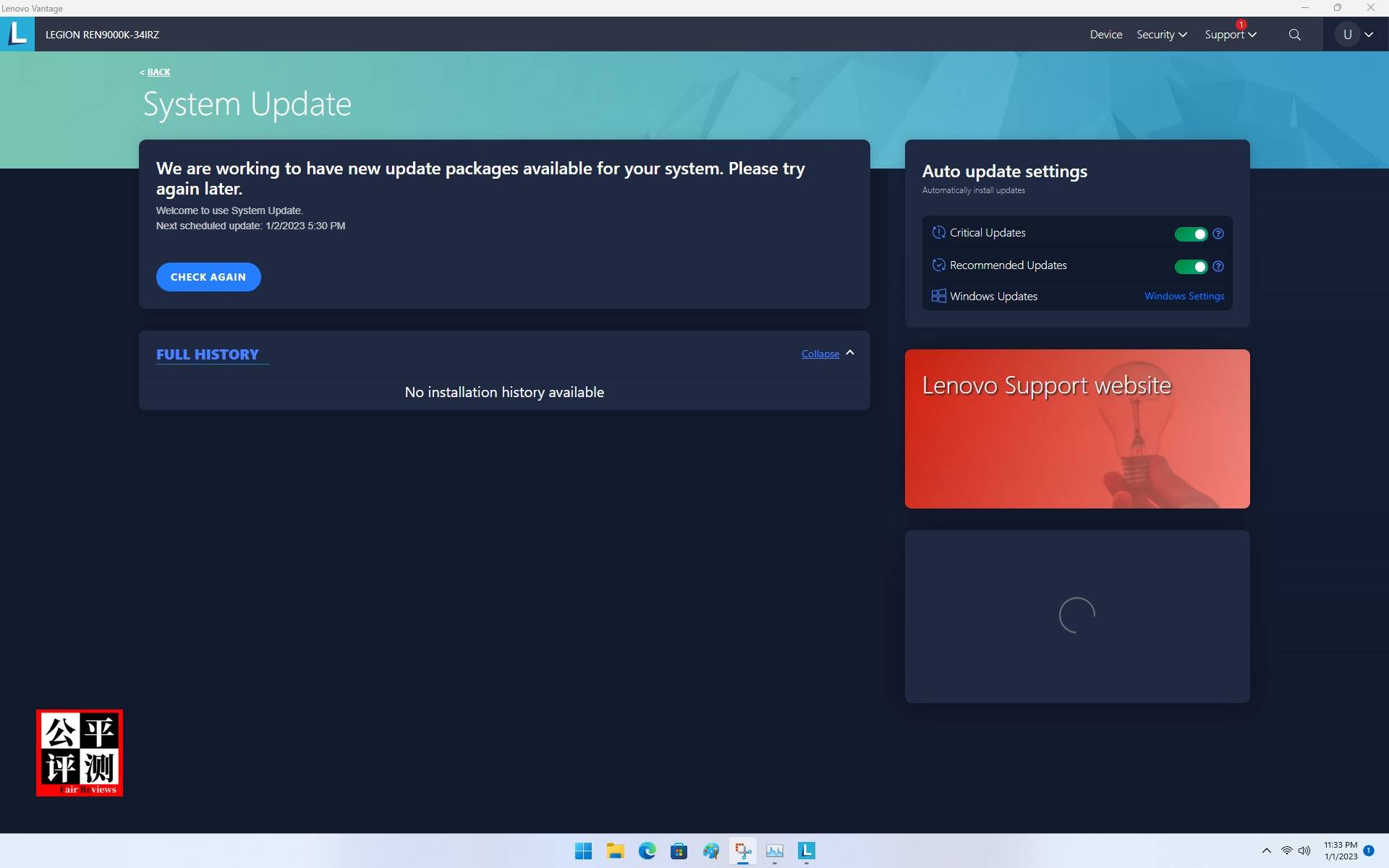Image resolution: width=1389 pixels, height=868 pixels.
Task: Open the Windows Settings link
Action: coord(1184,296)
